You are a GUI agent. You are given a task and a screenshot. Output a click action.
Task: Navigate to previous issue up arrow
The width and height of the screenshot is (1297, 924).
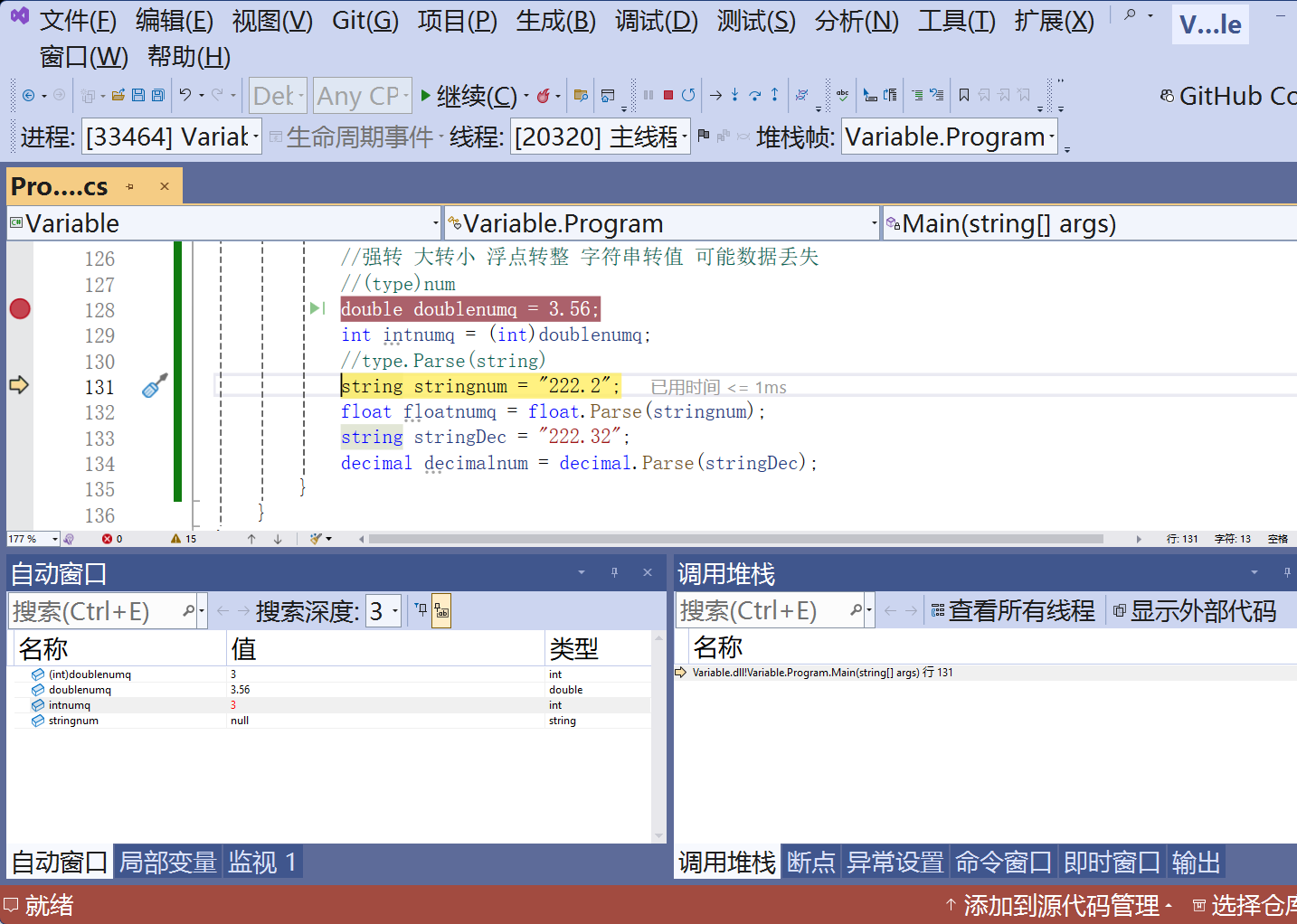click(251, 539)
